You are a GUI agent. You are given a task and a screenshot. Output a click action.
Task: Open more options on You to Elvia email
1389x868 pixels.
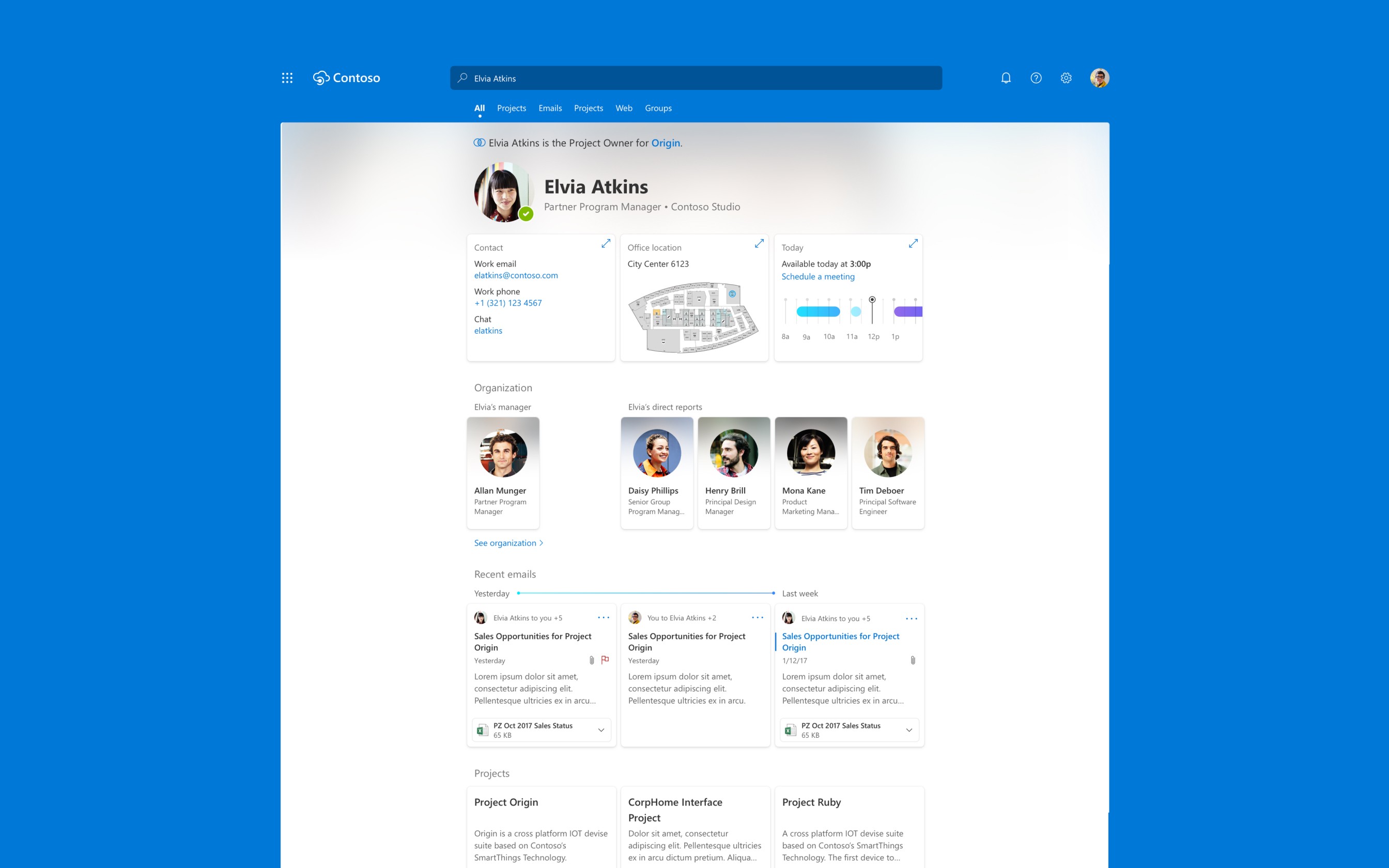point(757,618)
